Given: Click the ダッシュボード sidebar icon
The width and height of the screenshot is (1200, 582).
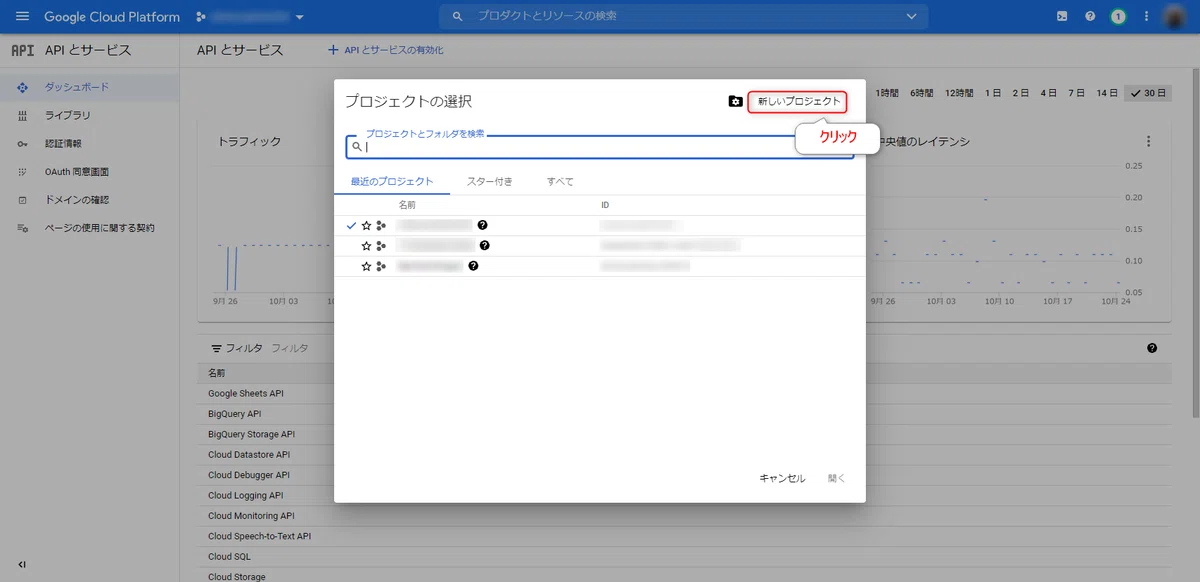Looking at the screenshot, I should [x=22, y=87].
